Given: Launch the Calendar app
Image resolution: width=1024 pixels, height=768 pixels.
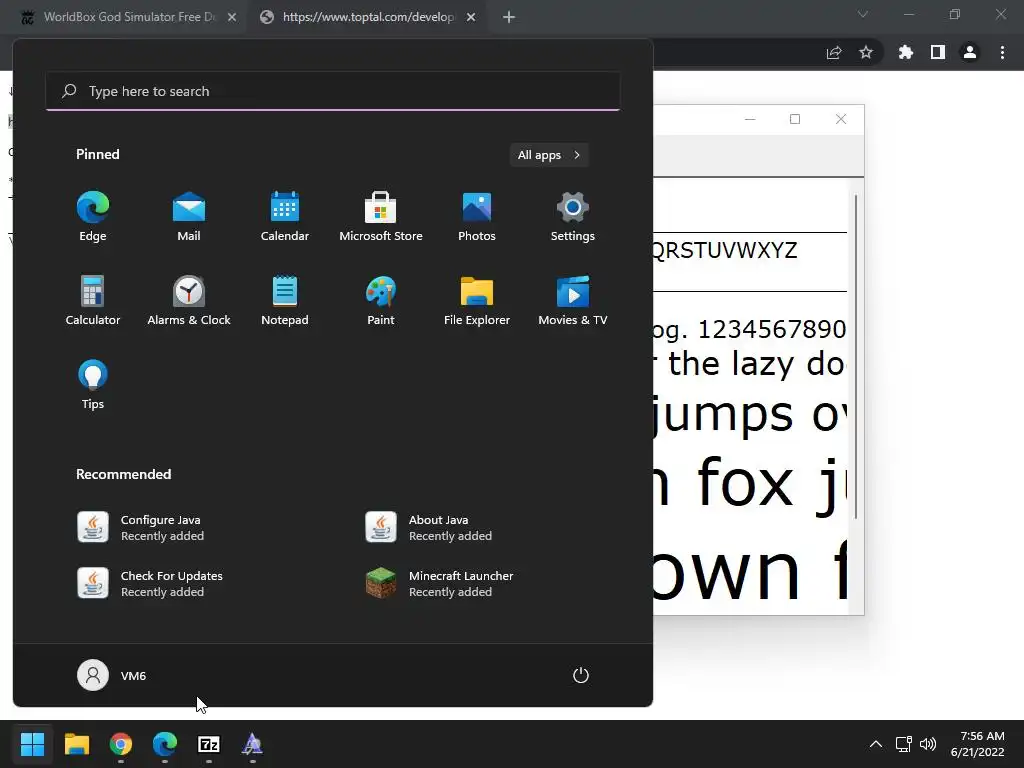Looking at the screenshot, I should click(285, 217).
